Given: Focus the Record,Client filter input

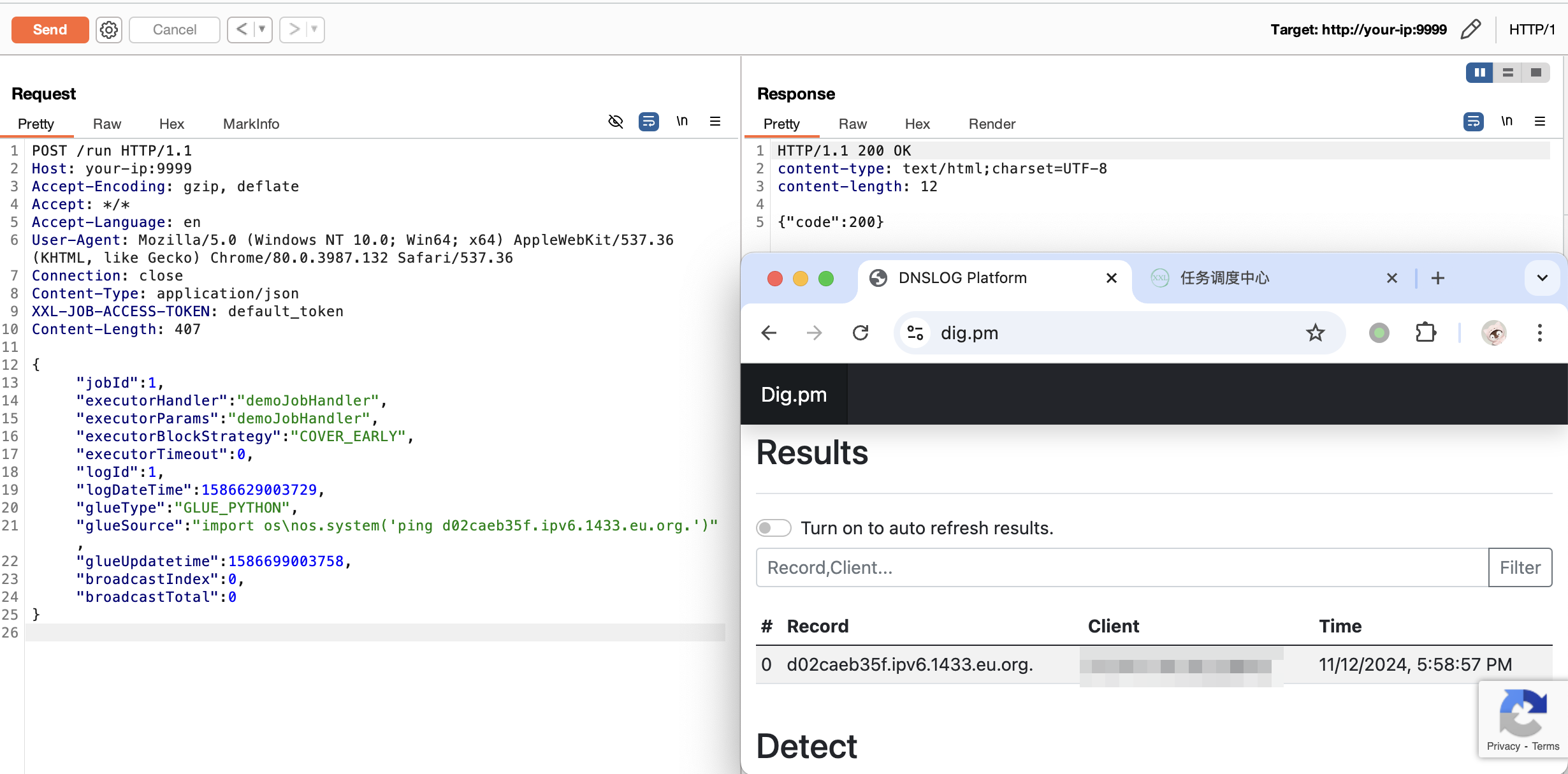Looking at the screenshot, I should pos(1122,567).
